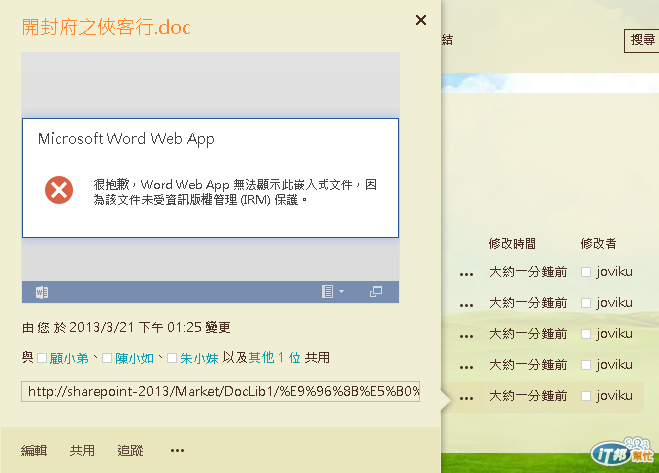659x473 pixels.
Task: Click the Word icon in the preview bar
Action: 42,292
